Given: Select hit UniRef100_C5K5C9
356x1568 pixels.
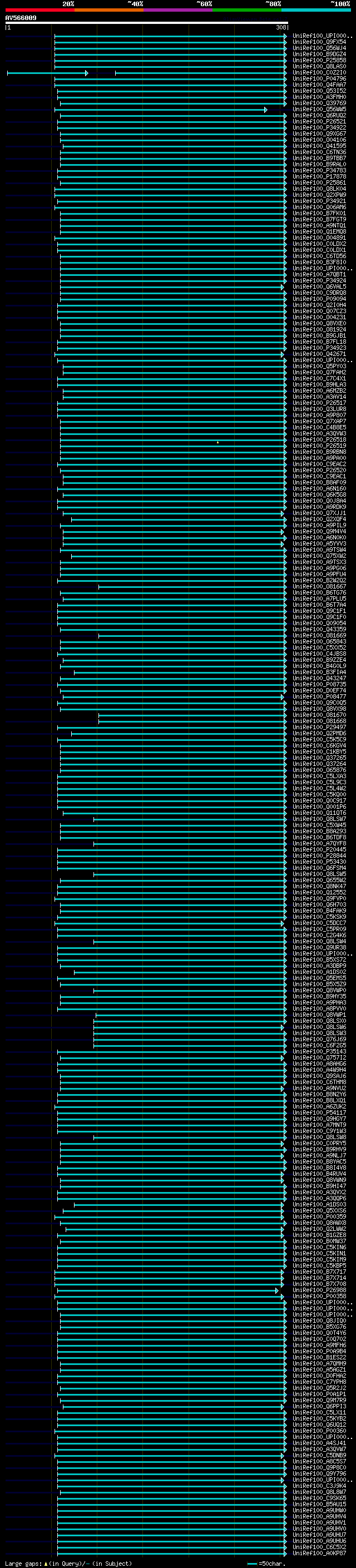Looking at the screenshot, I should [x=319, y=740].
